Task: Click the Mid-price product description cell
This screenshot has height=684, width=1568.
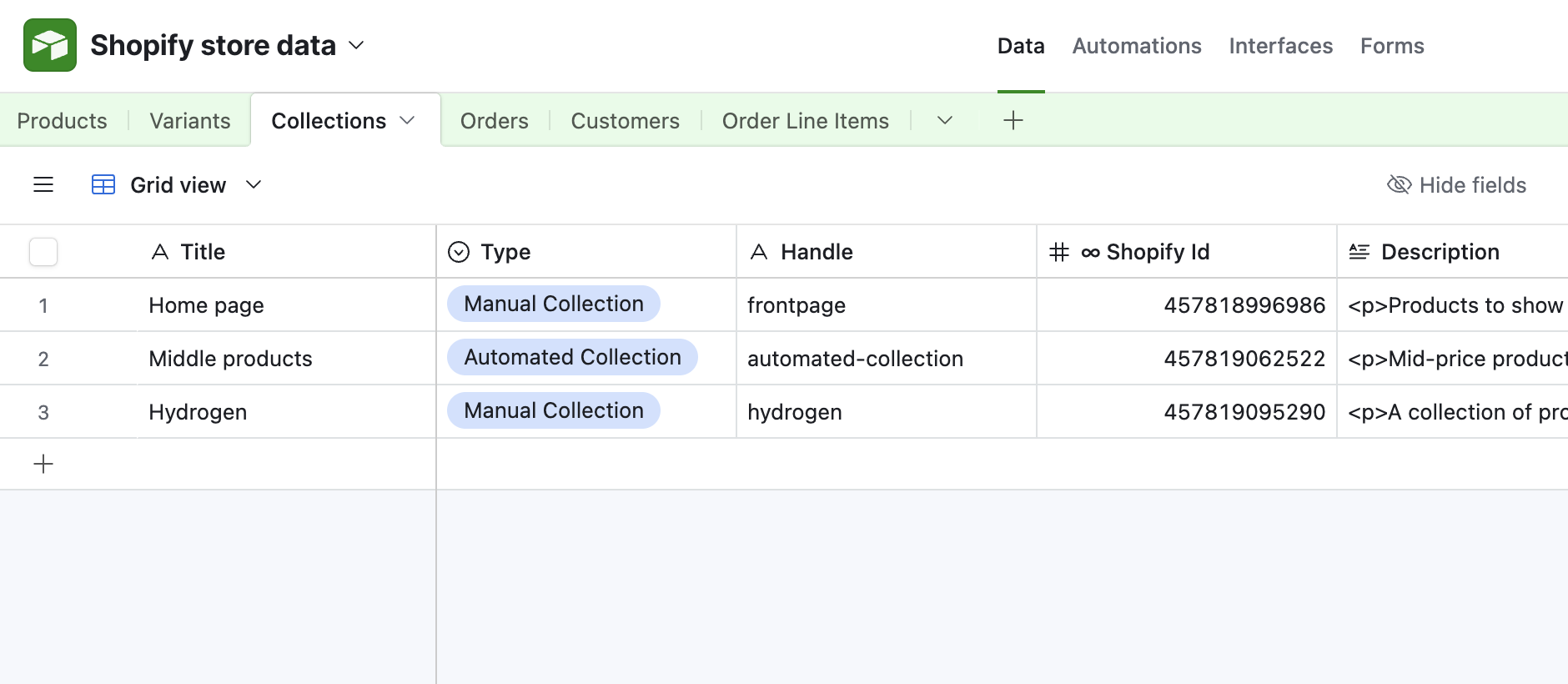Action: pos(1453,359)
